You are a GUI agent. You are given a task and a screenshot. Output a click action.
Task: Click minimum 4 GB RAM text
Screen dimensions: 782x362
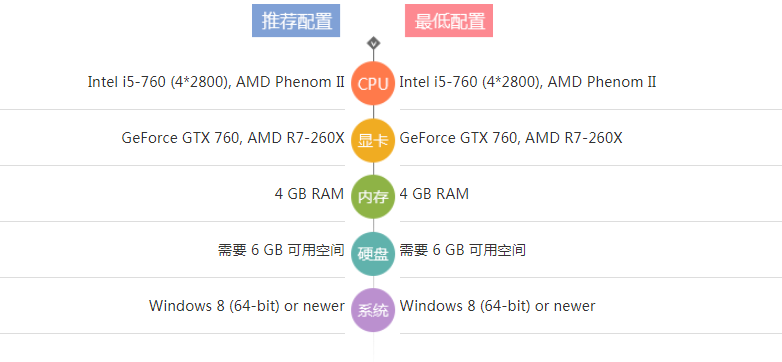434,193
